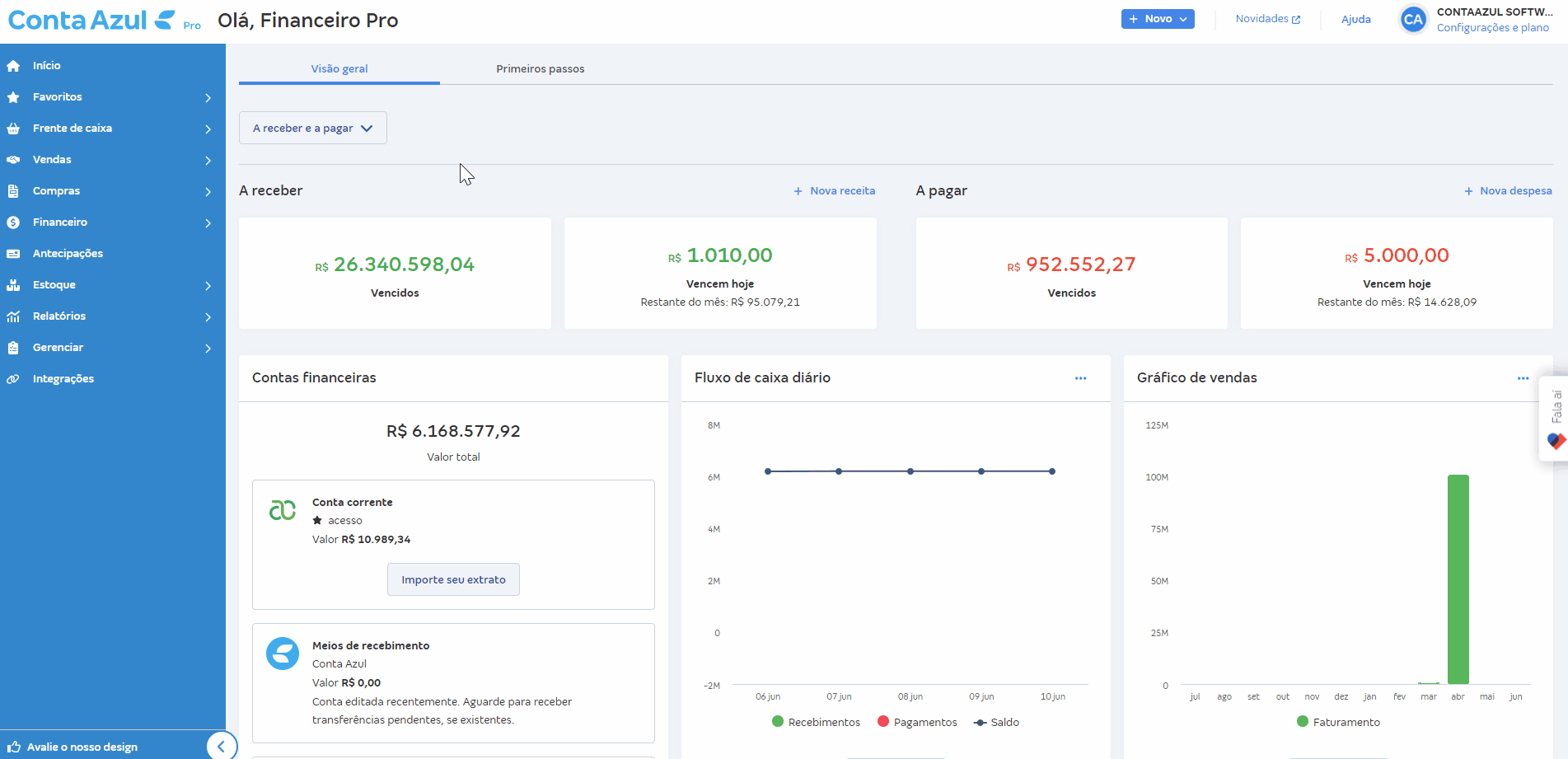Click the thumbs-up Avalie o nosso design icon
1568x759 pixels.
click(14, 747)
